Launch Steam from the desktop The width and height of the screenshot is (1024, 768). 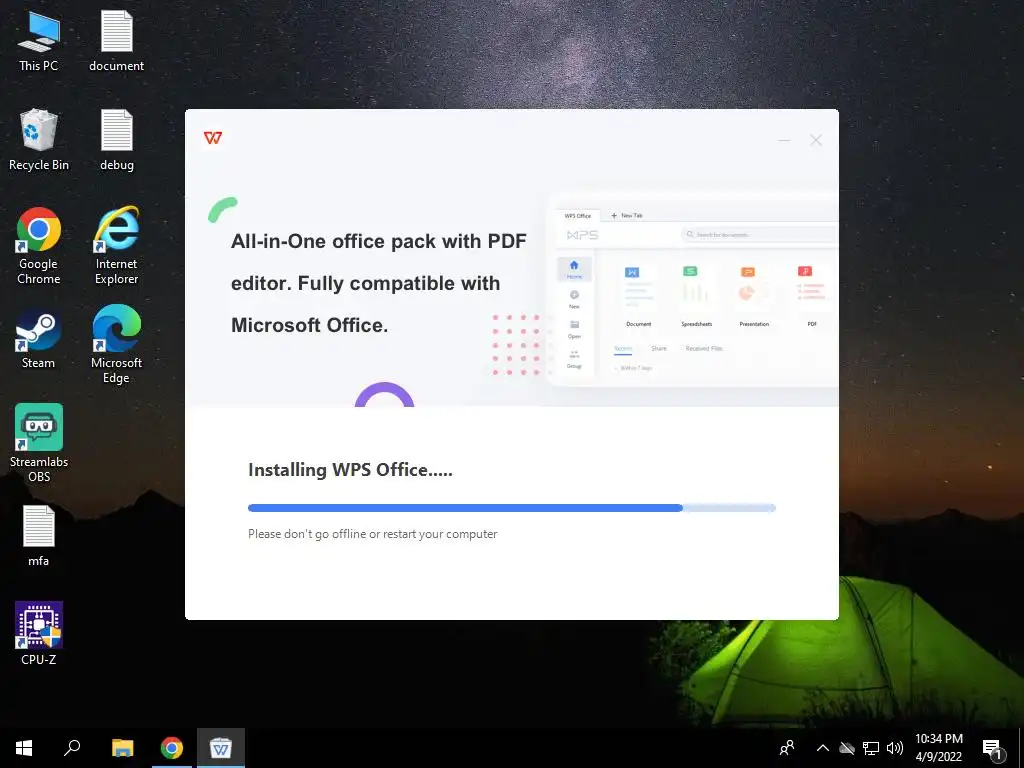point(39,340)
